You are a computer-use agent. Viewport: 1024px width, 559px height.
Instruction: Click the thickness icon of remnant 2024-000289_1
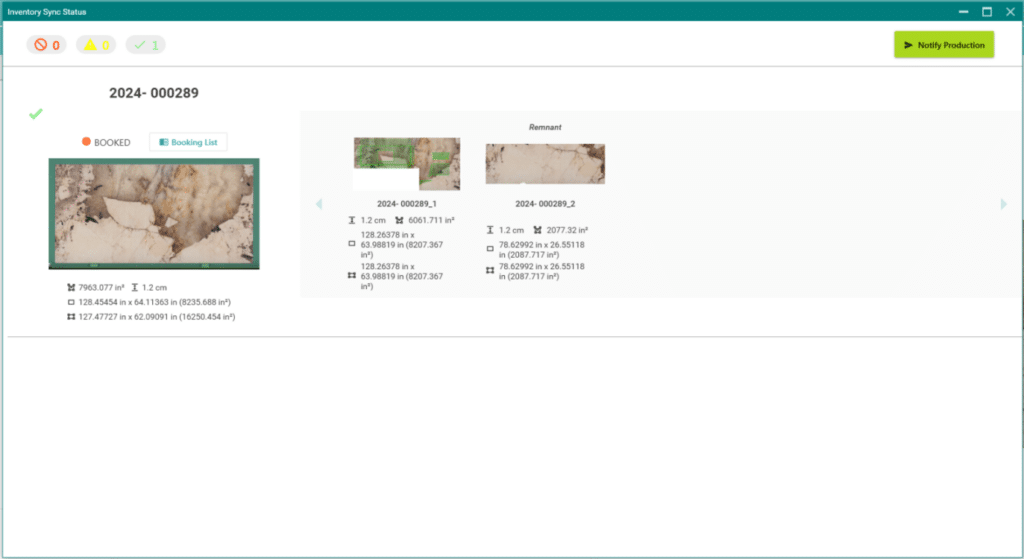click(350, 220)
